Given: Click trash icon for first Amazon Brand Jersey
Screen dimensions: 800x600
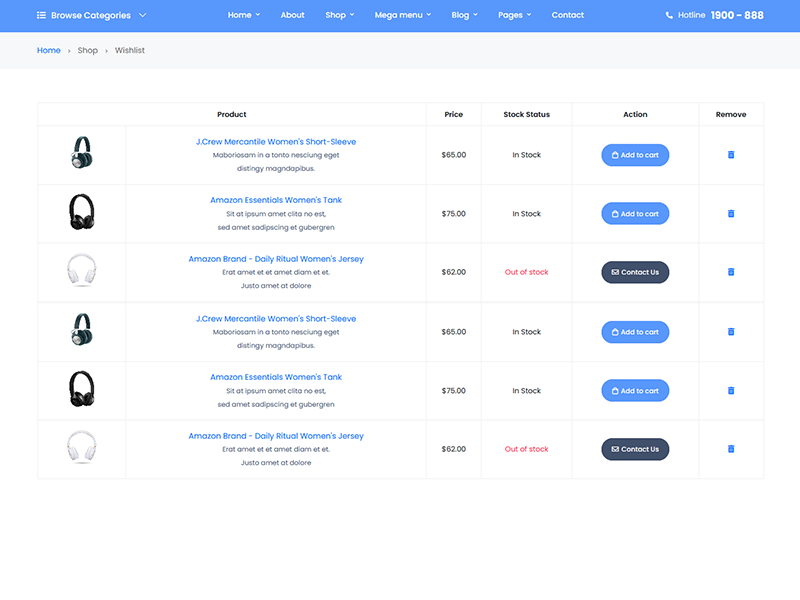Looking at the screenshot, I should coord(731,272).
